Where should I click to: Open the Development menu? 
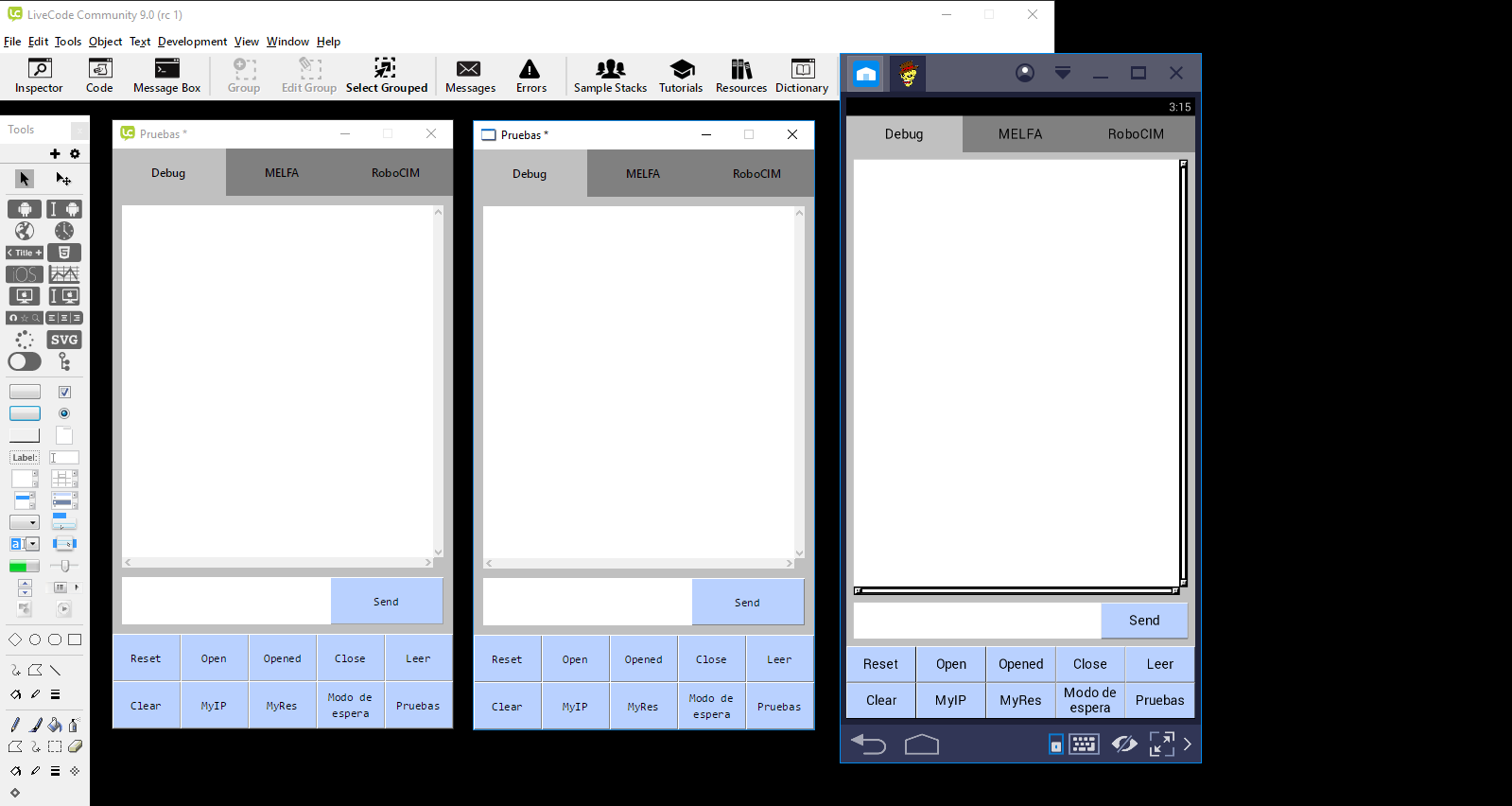[x=192, y=42]
